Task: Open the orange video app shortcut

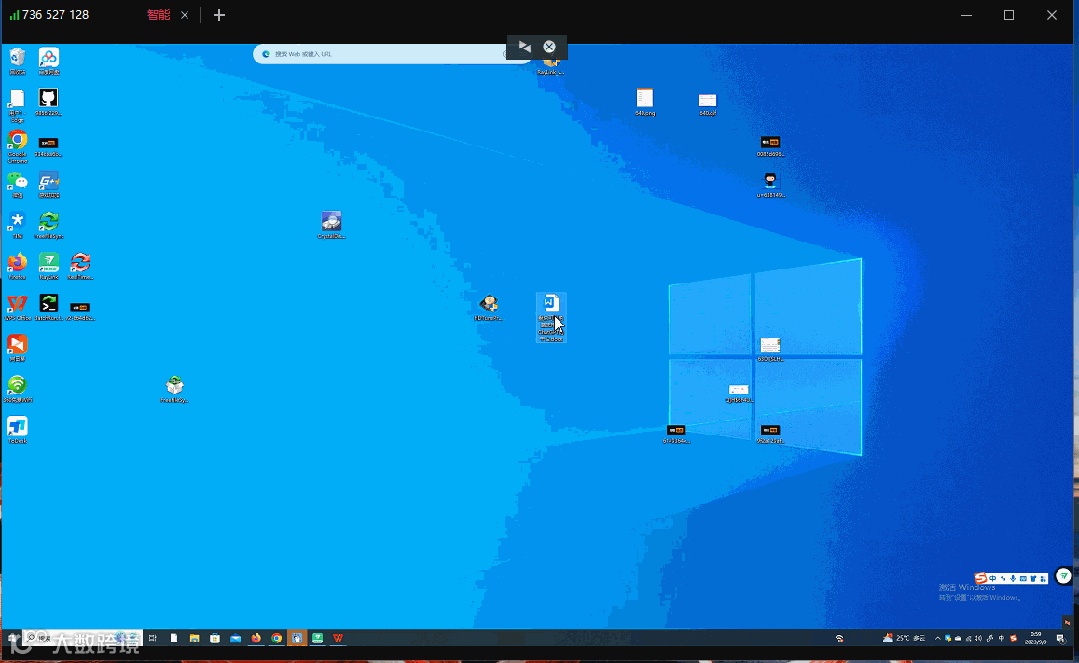Action: [x=17, y=348]
